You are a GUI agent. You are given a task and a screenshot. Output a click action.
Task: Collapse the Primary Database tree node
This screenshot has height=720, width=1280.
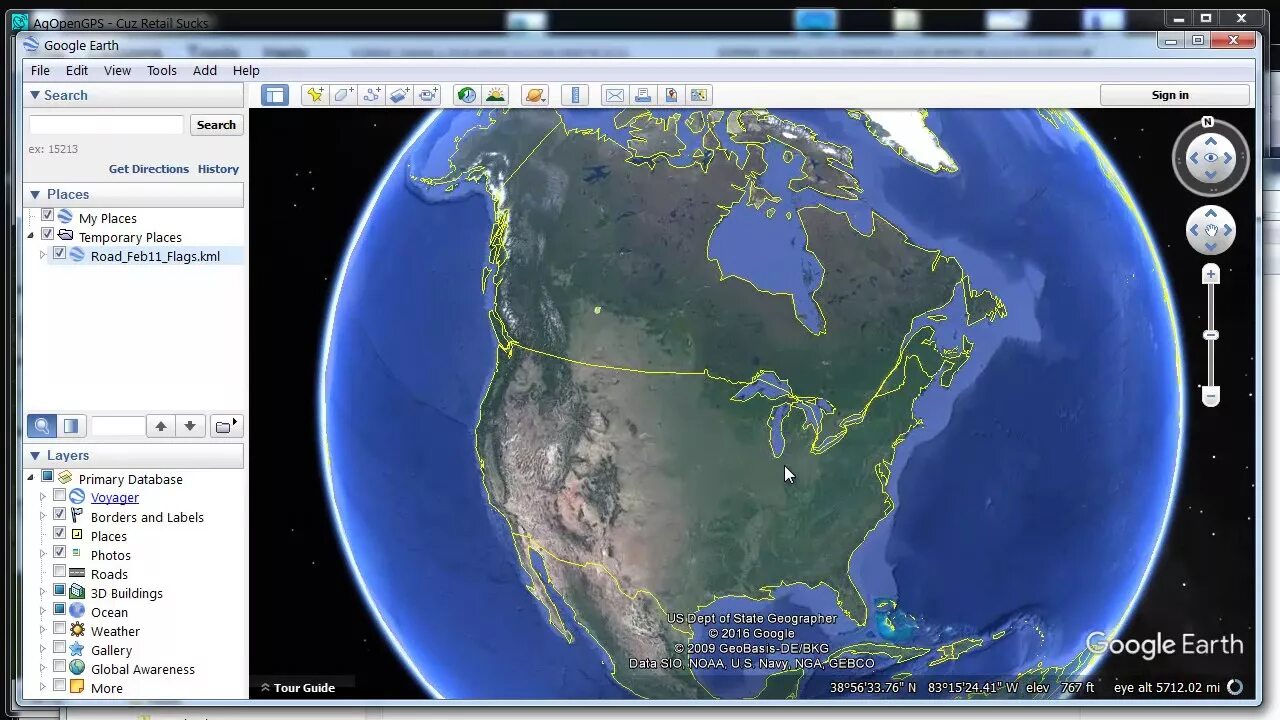(x=31, y=478)
